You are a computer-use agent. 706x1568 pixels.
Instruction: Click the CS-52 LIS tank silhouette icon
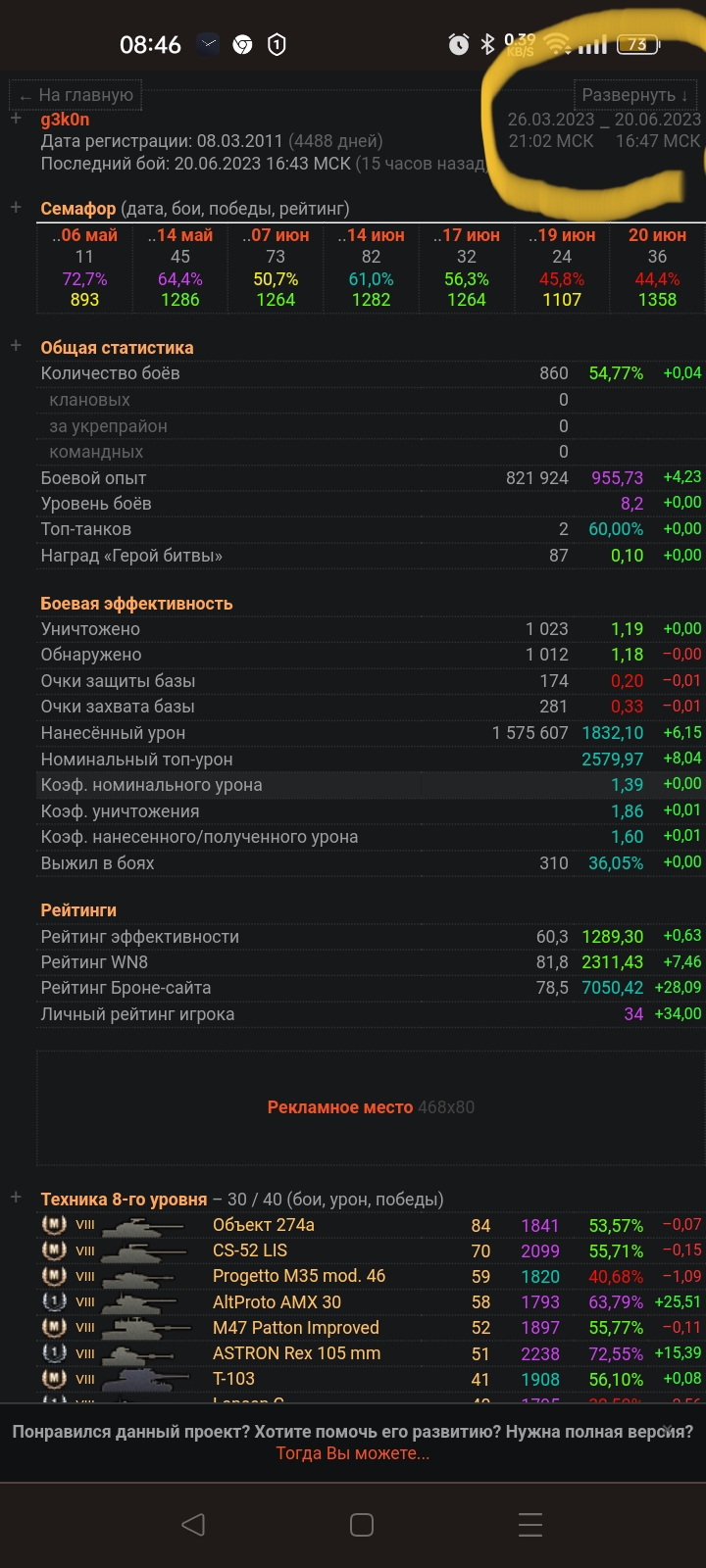coord(145,1251)
